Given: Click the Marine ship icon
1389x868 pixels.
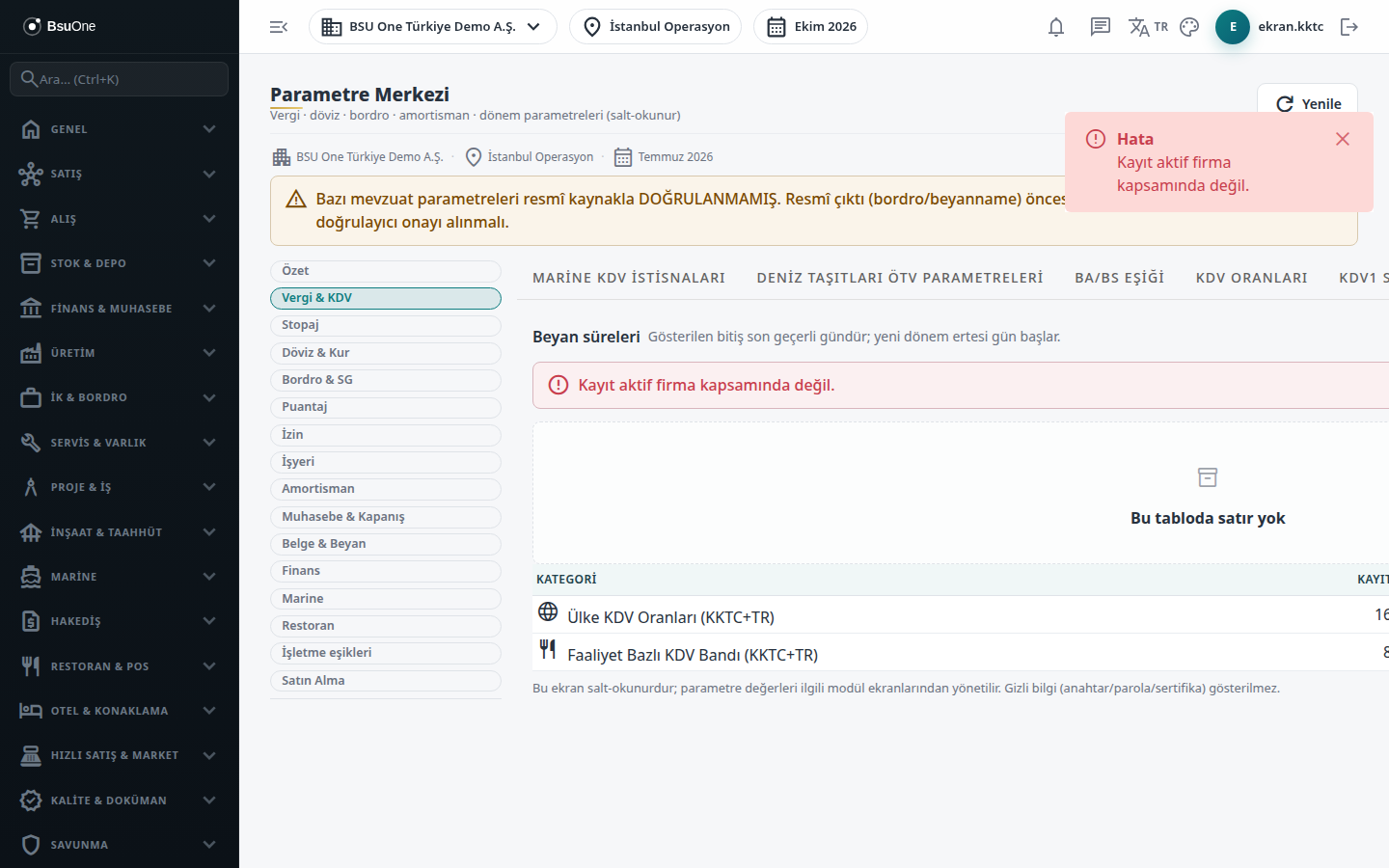Looking at the screenshot, I should tap(31, 577).
